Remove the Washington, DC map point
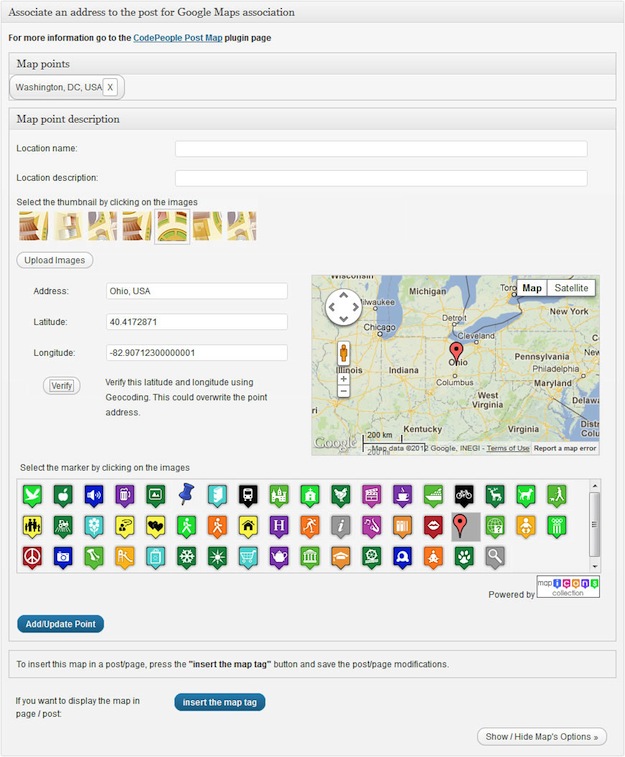This screenshot has width=625, height=757. (110, 87)
